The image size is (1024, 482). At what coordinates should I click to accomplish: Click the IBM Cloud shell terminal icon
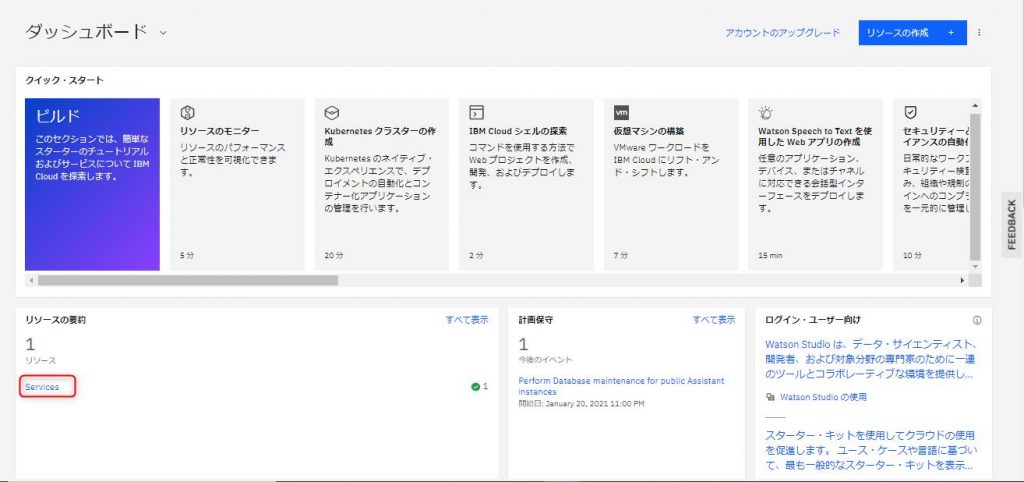476,113
